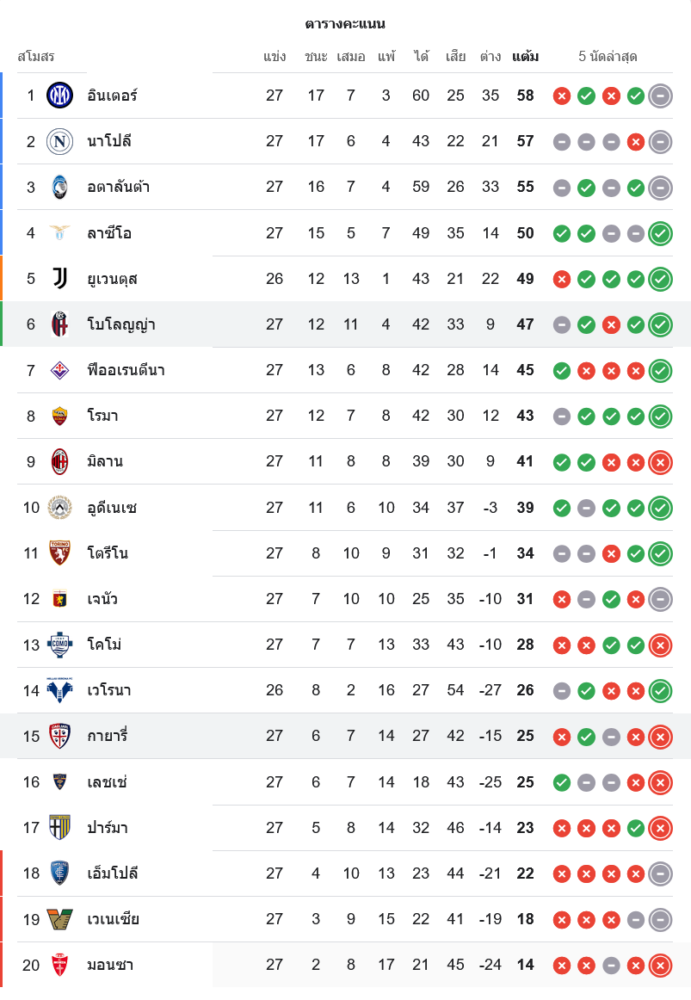Open the โบโลญญ่า (Bologna) team link
The width and height of the screenshot is (691, 1000).
pos(121,324)
